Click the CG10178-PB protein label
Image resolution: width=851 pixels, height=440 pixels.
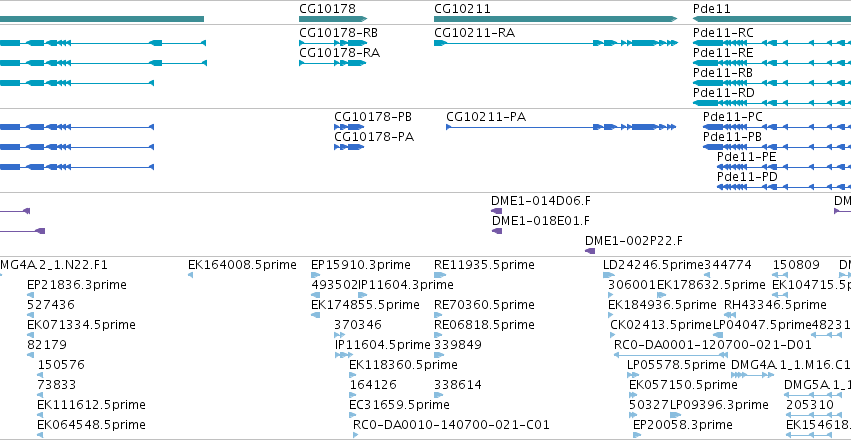[x=373, y=117]
